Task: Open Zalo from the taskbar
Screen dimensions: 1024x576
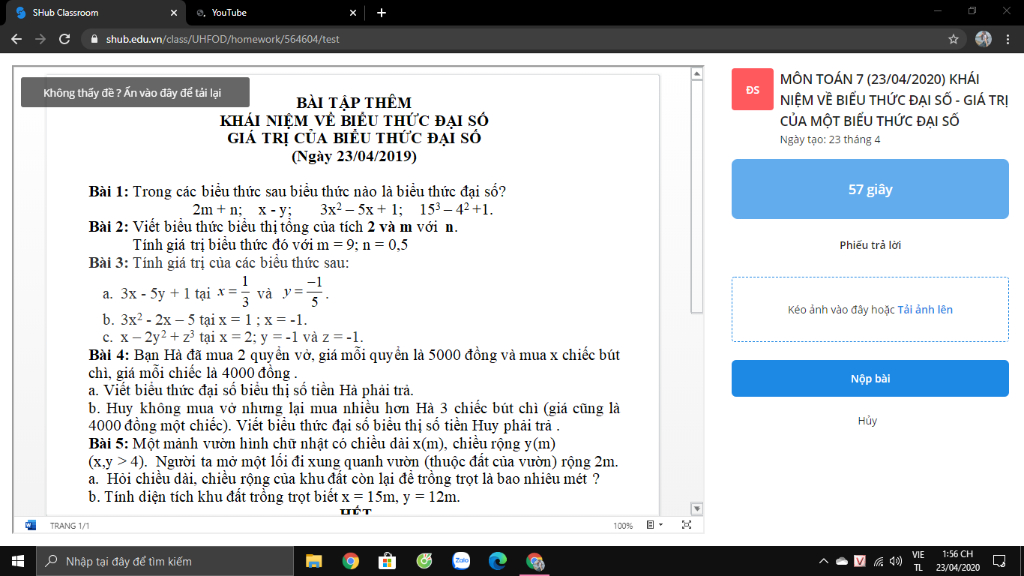Action: point(461,561)
